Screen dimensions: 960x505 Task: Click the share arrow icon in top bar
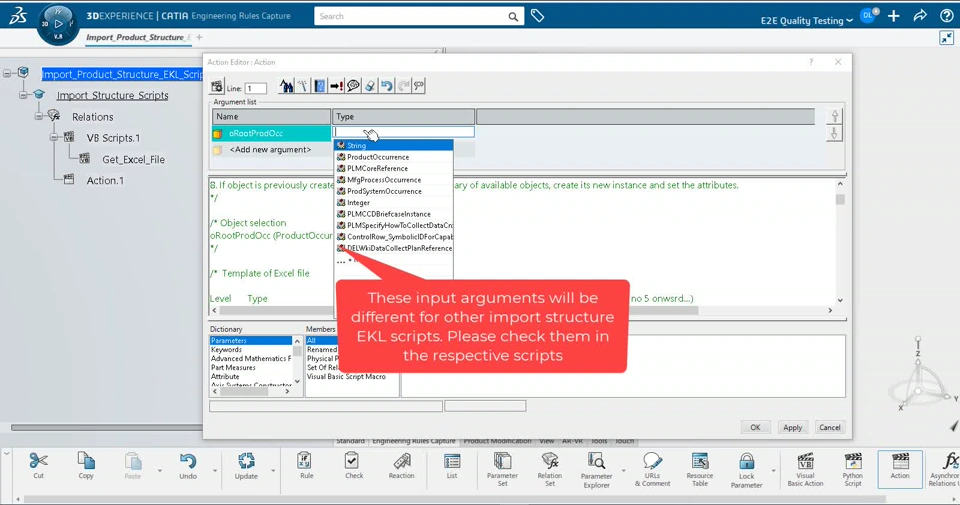click(x=920, y=17)
